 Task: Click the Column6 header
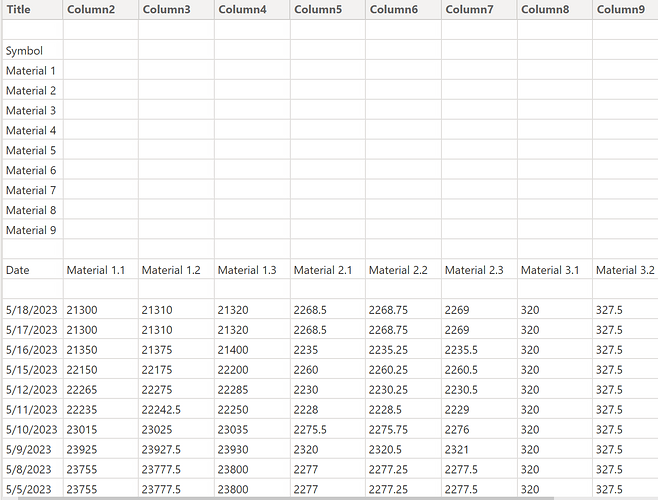(403, 9)
